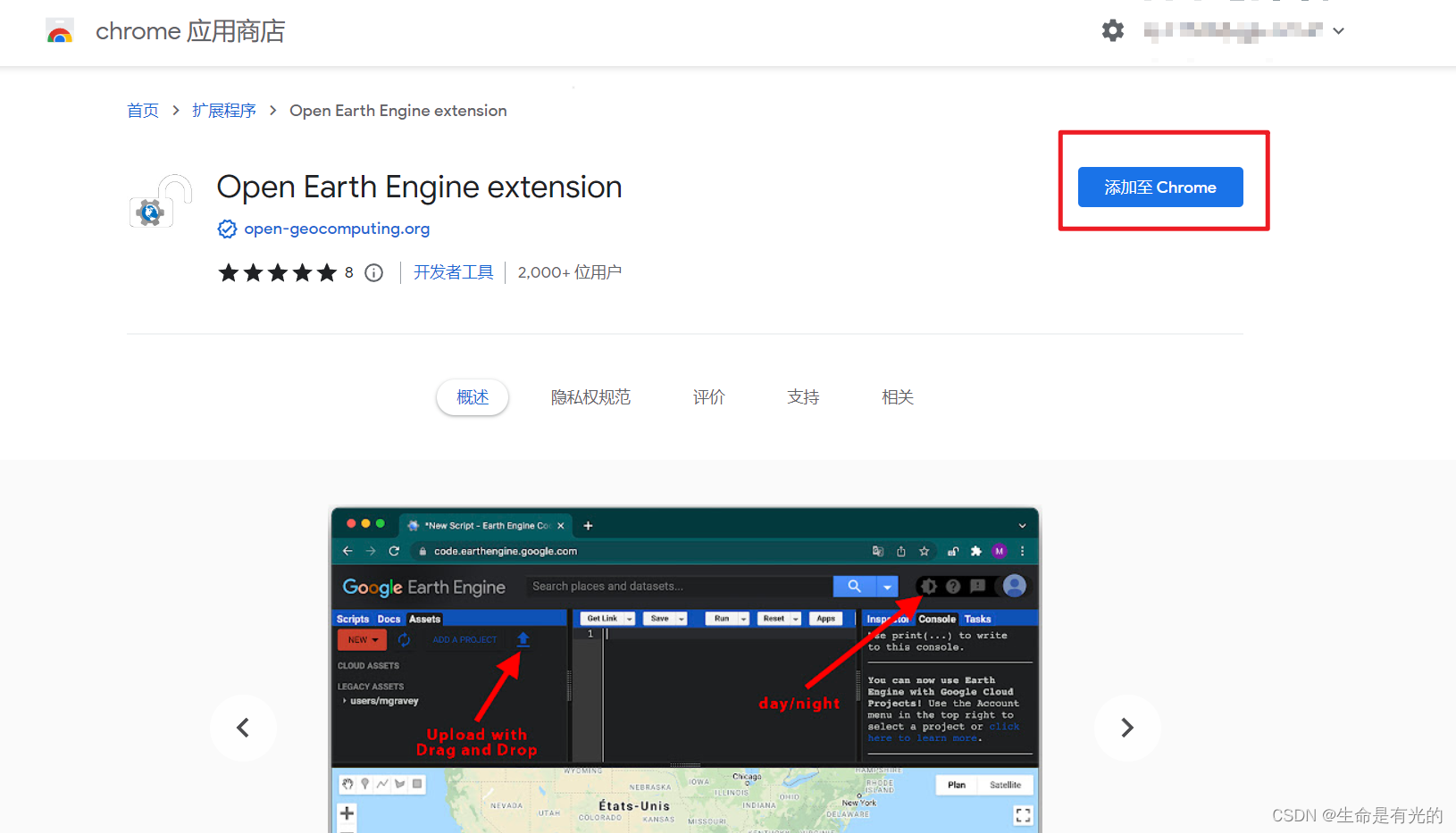
Task: Click the five-star rating
Action: (x=278, y=272)
